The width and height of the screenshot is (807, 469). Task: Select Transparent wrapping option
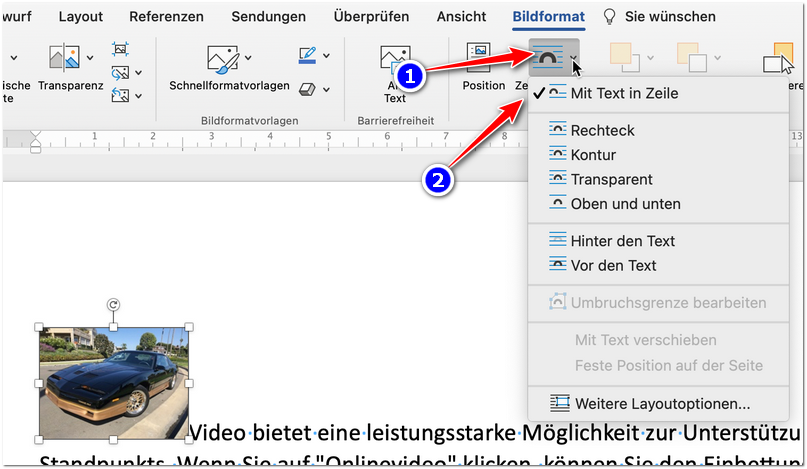pyautogui.click(x=611, y=179)
